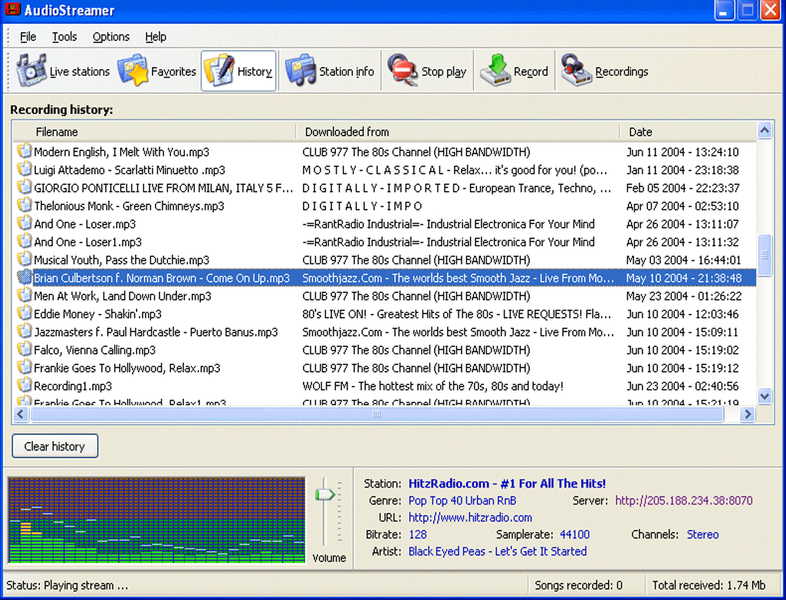Click the Volume slider handle

point(325,495)
